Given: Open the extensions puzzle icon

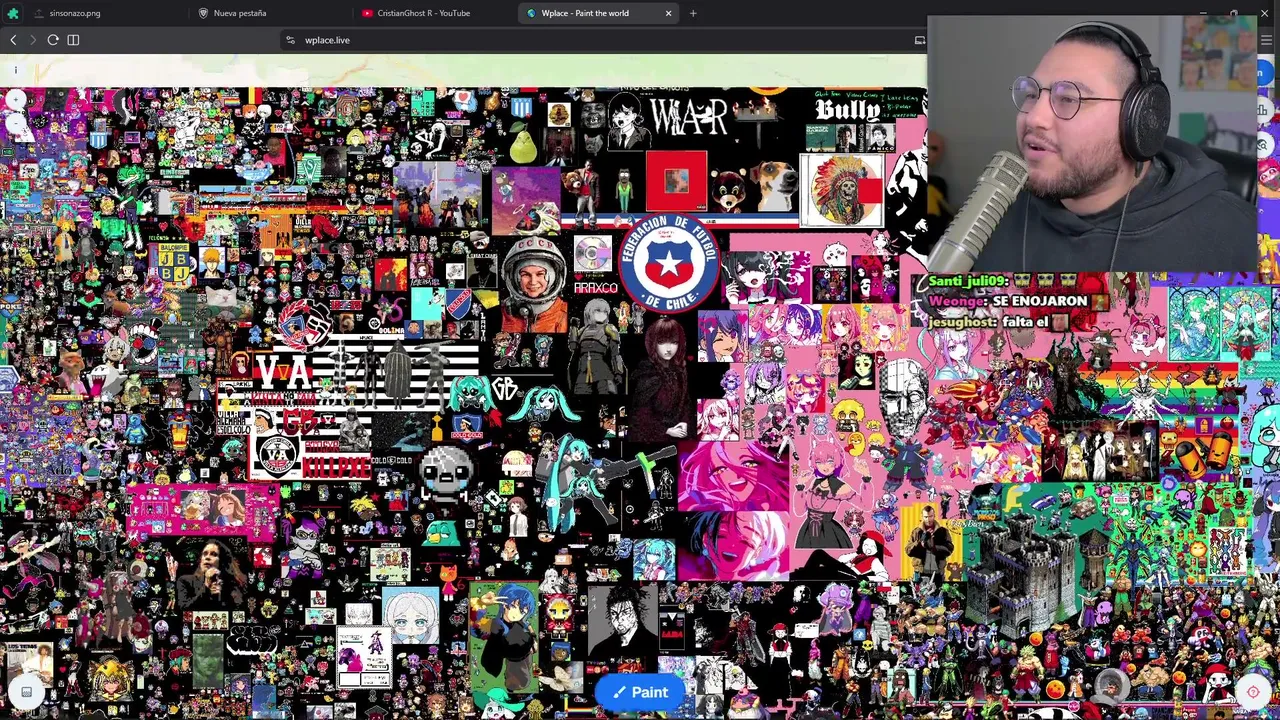Looking at the screenshot, I should click(x=13, y=13).
